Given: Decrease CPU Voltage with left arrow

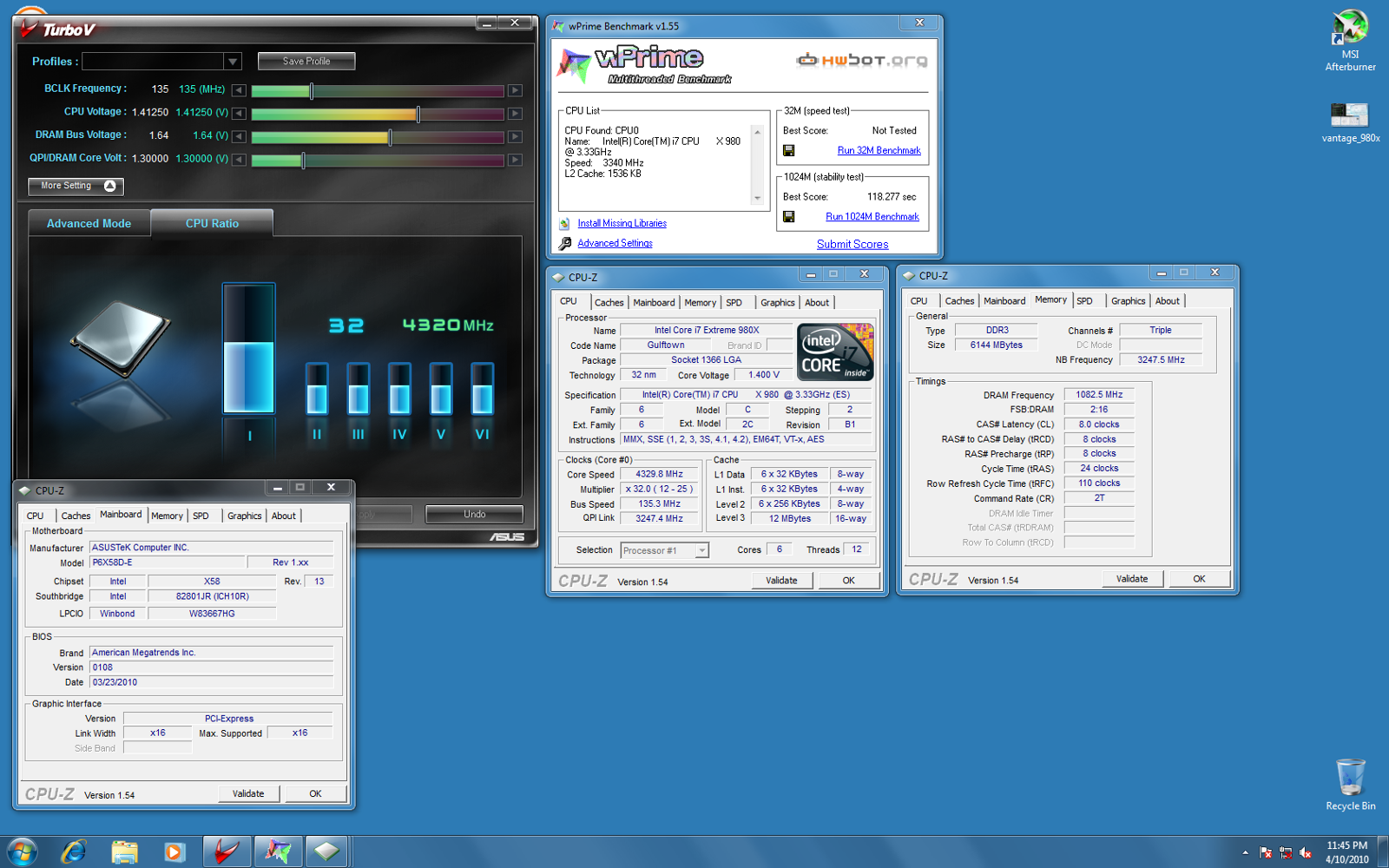Looking at the screenshot, I should [x=239, y=114].
